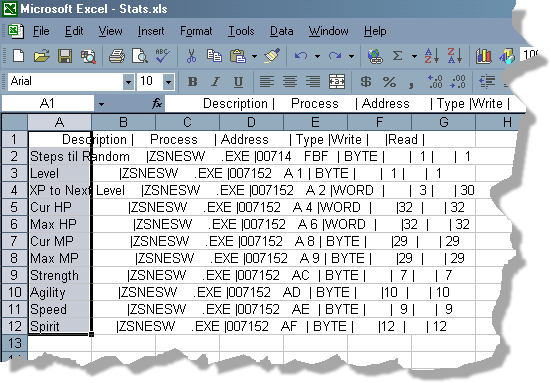Toggle Underline formatting
551x383 pixels.
[238, 82]
